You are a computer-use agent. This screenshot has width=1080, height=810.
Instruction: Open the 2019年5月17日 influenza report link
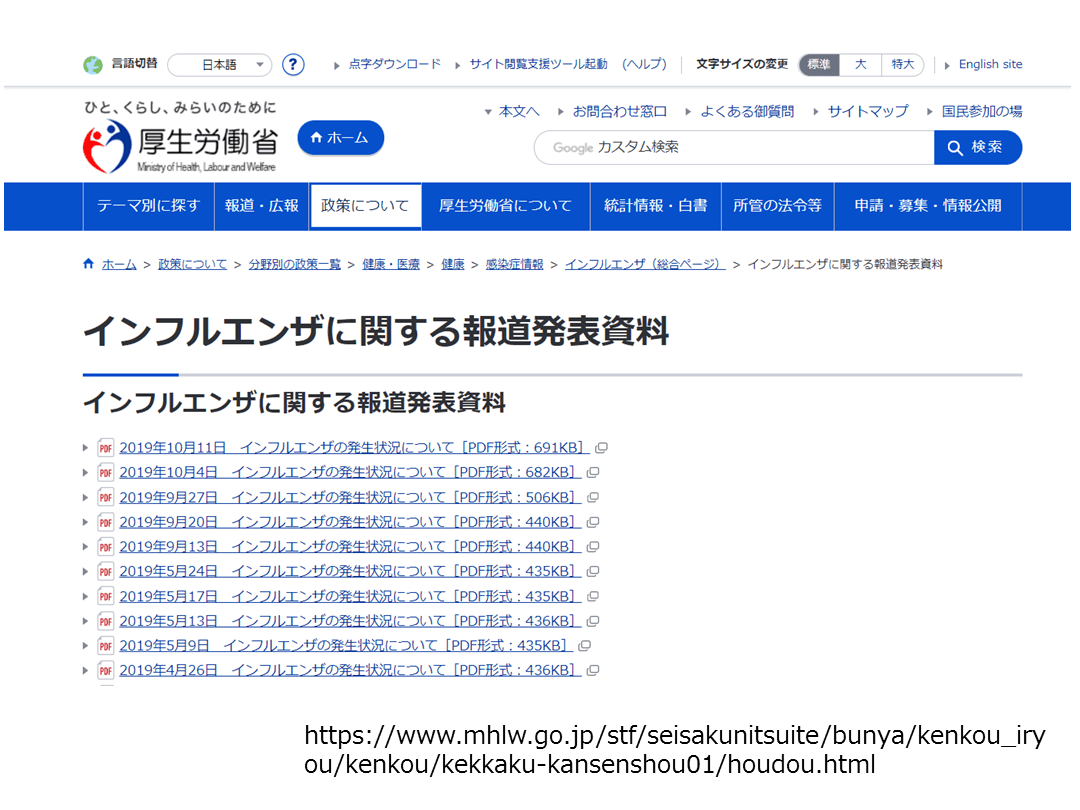[x=349, y=596]
